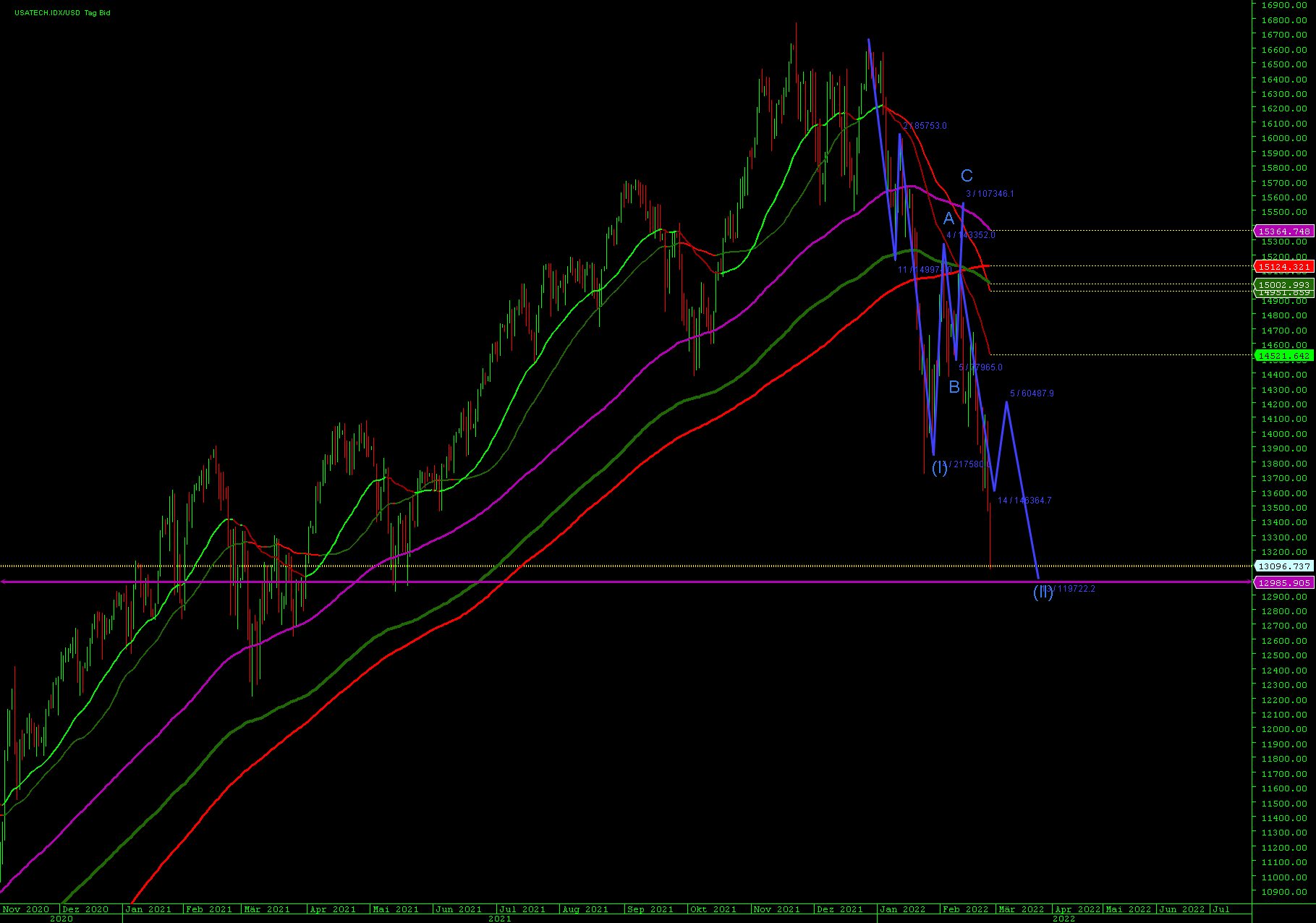This screenshot has width=1316, height=923.
Task: Click the 2020 year label below the time axis
Action: (x=61, y=919)
